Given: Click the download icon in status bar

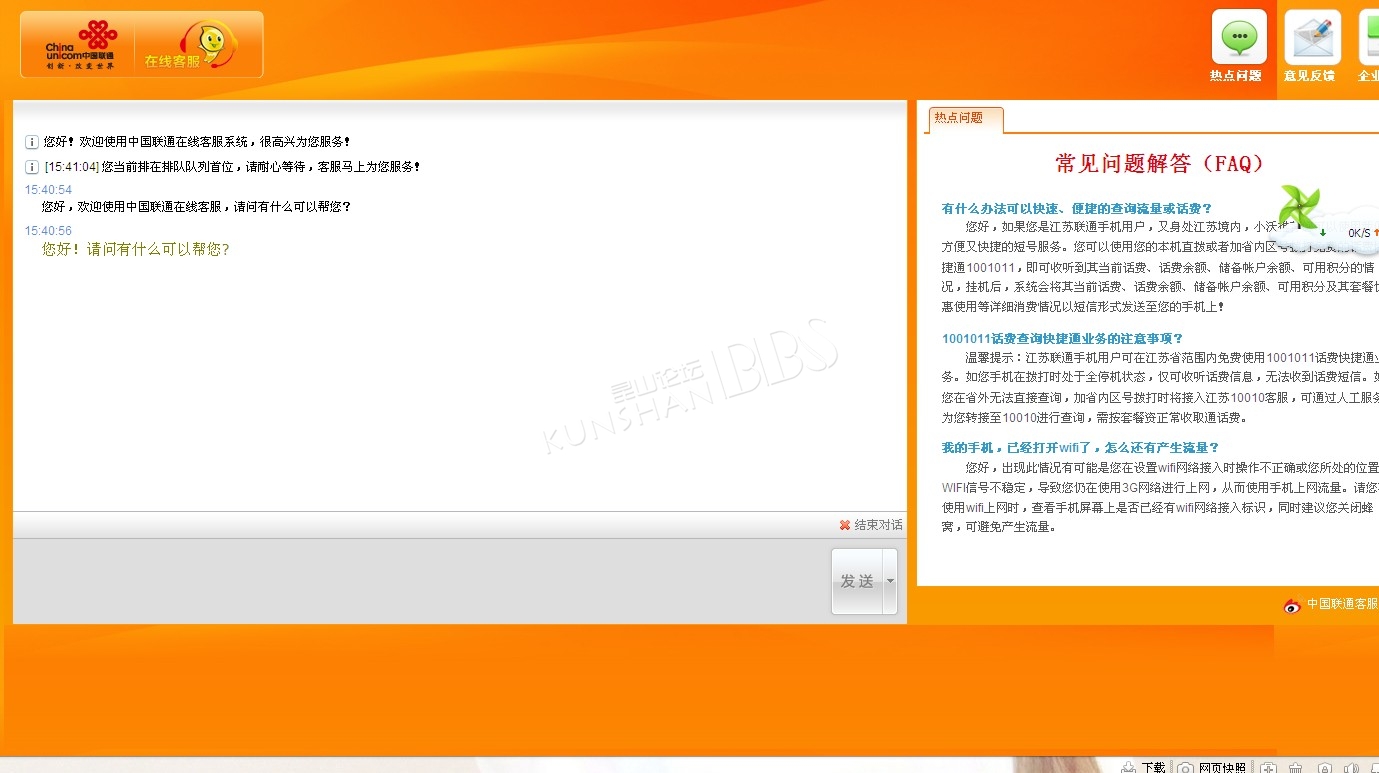Looking at the screenshot, I should pyautogui.click(x=1128, y=767).
